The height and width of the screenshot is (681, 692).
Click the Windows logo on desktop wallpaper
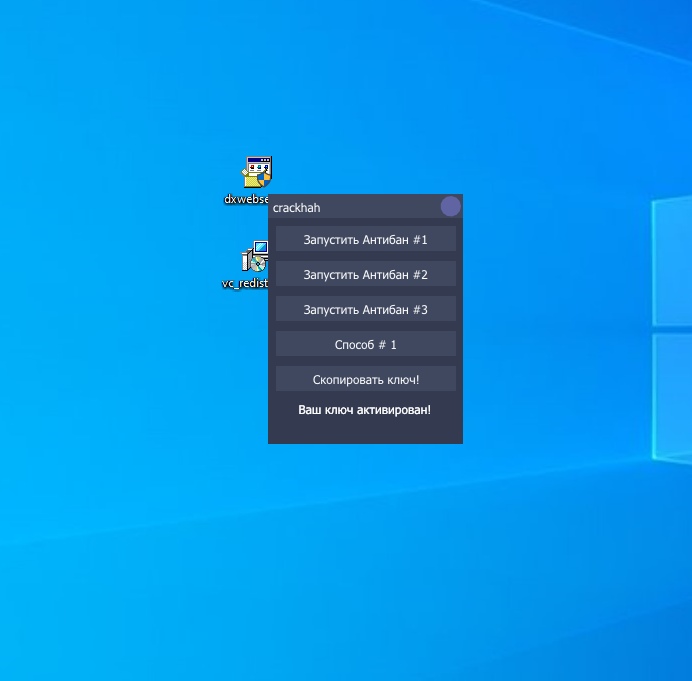[x=672, y=330]
